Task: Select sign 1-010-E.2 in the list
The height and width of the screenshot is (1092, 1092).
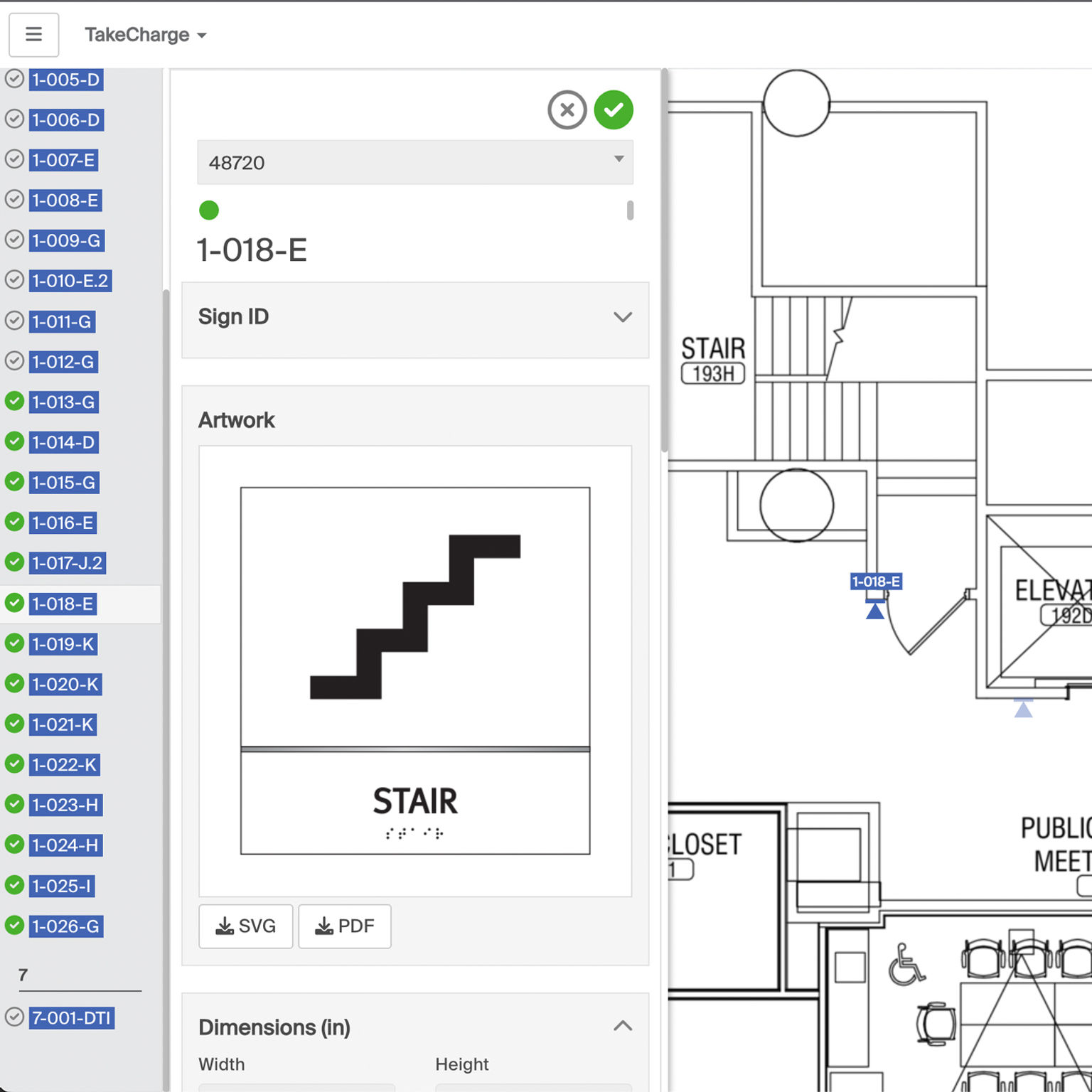Action: pos(70,281)
